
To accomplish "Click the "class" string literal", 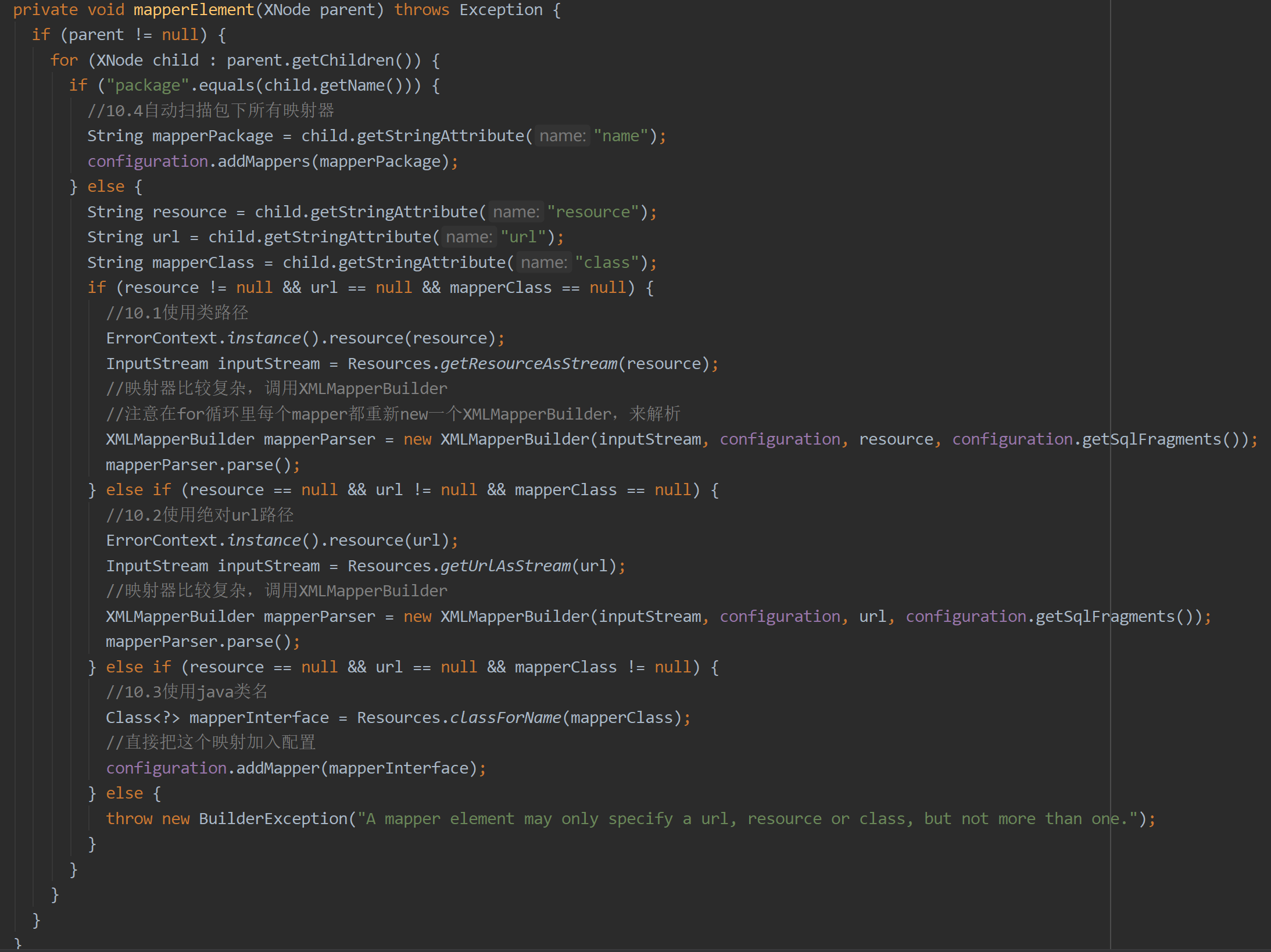I will pyautogui.click(x=607, y=263).
